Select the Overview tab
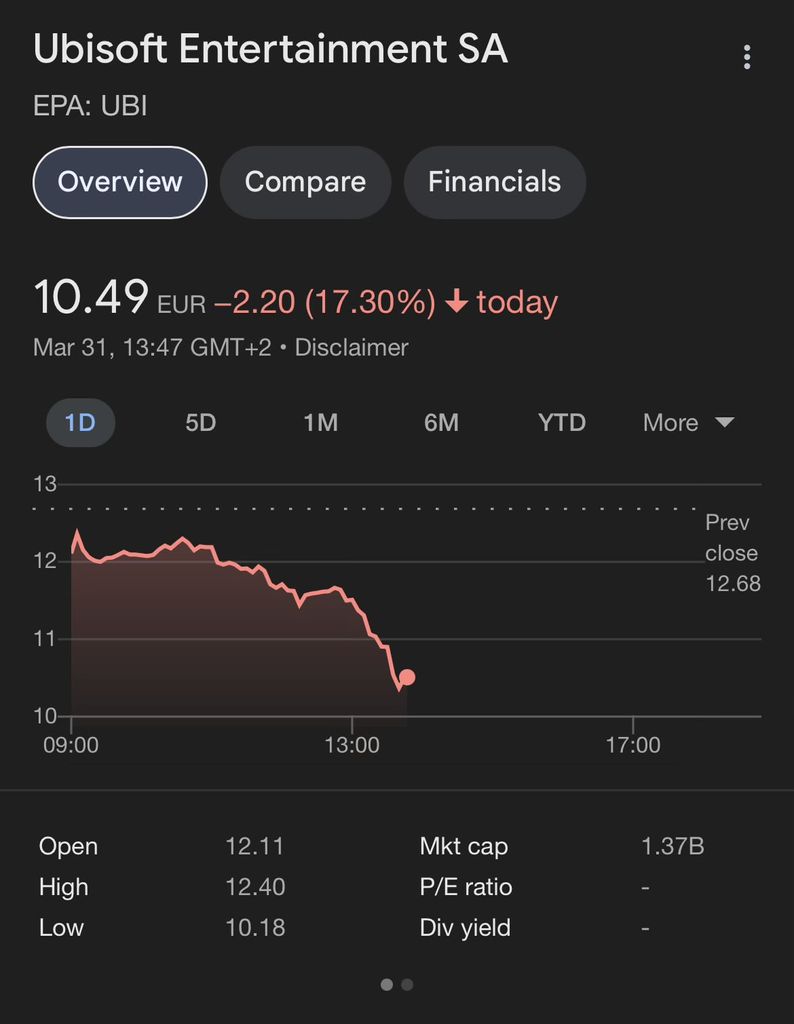This screenshot has height=1024, width=794. coord(120,182)
